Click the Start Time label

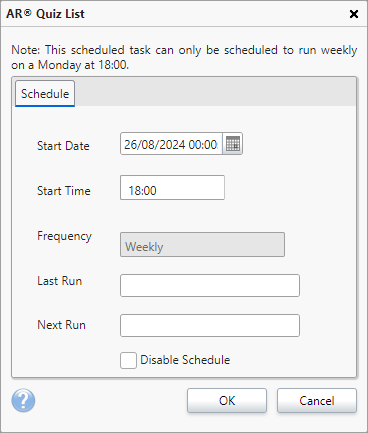[64, 191]
